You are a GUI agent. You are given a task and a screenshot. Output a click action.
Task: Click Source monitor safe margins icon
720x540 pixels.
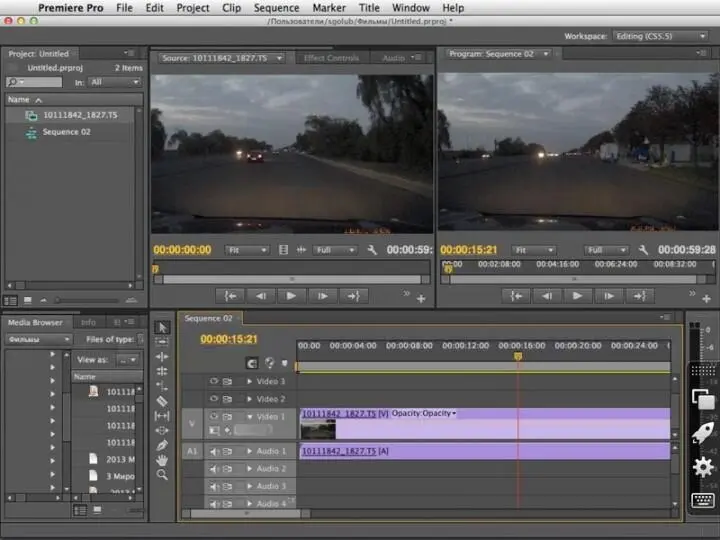(283, 250)
